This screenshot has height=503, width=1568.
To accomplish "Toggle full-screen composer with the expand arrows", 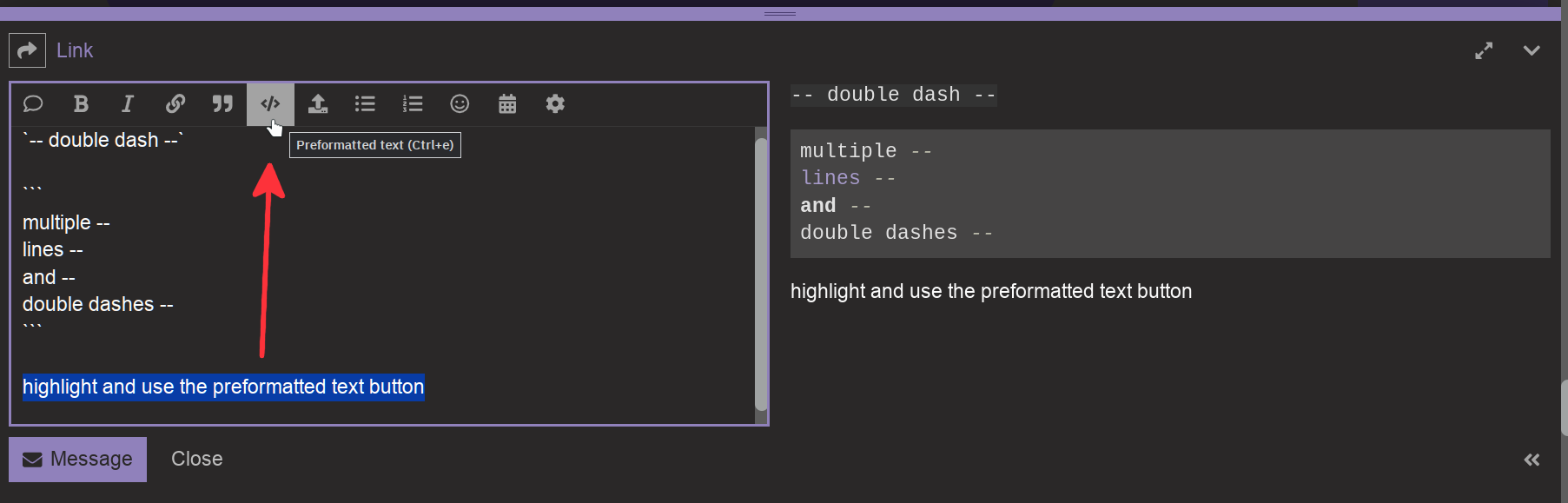I will [x=1484, y=51].
